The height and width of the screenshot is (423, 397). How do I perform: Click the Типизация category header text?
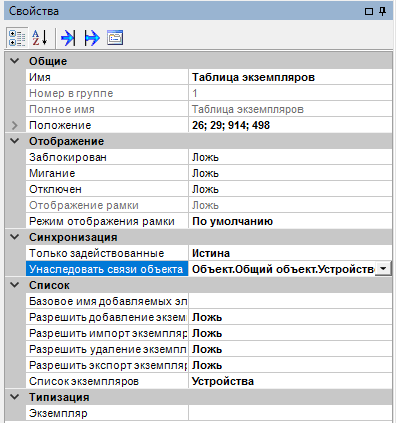(x=59, y=397)
